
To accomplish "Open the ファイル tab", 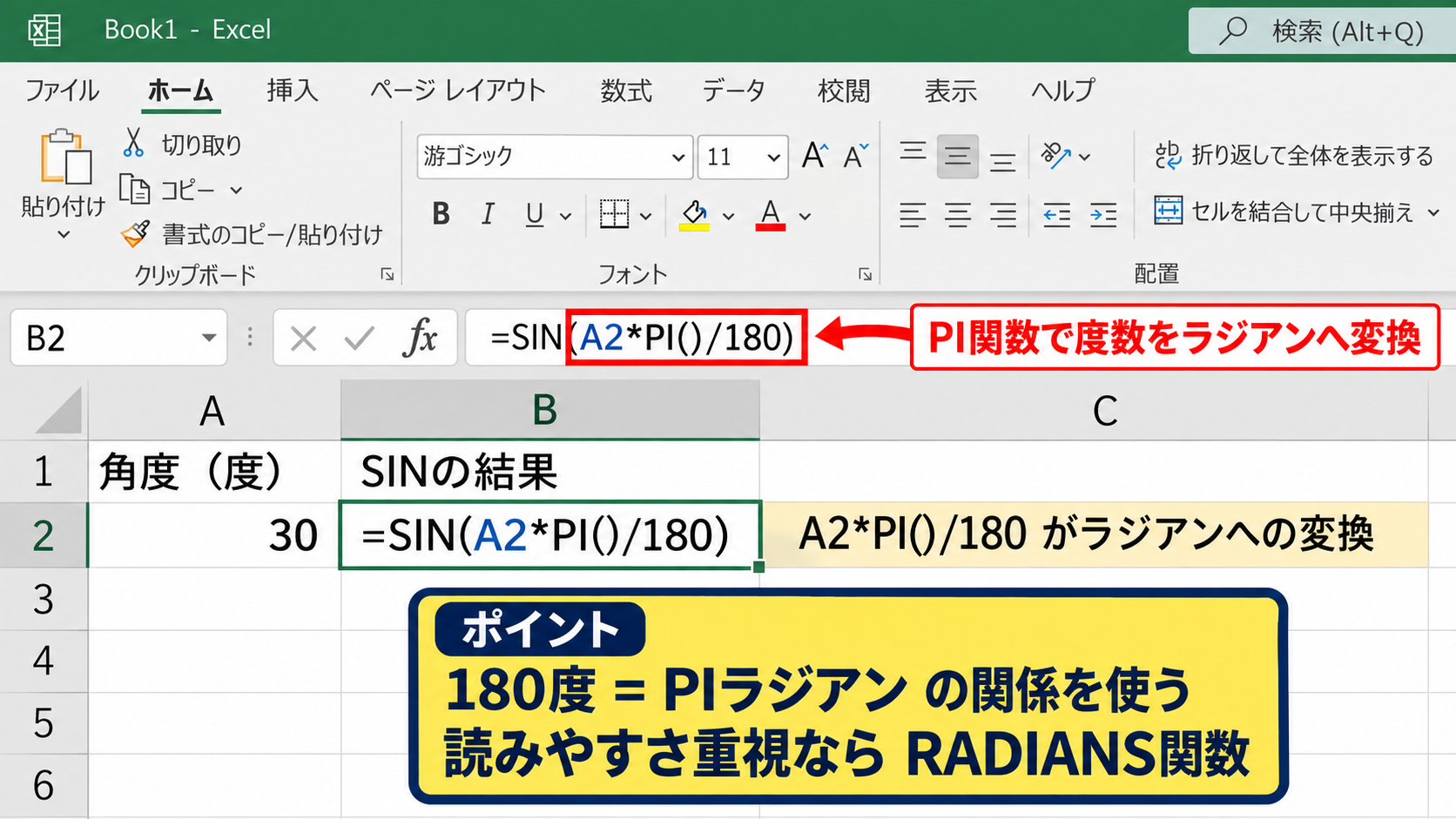I will 62,91.
